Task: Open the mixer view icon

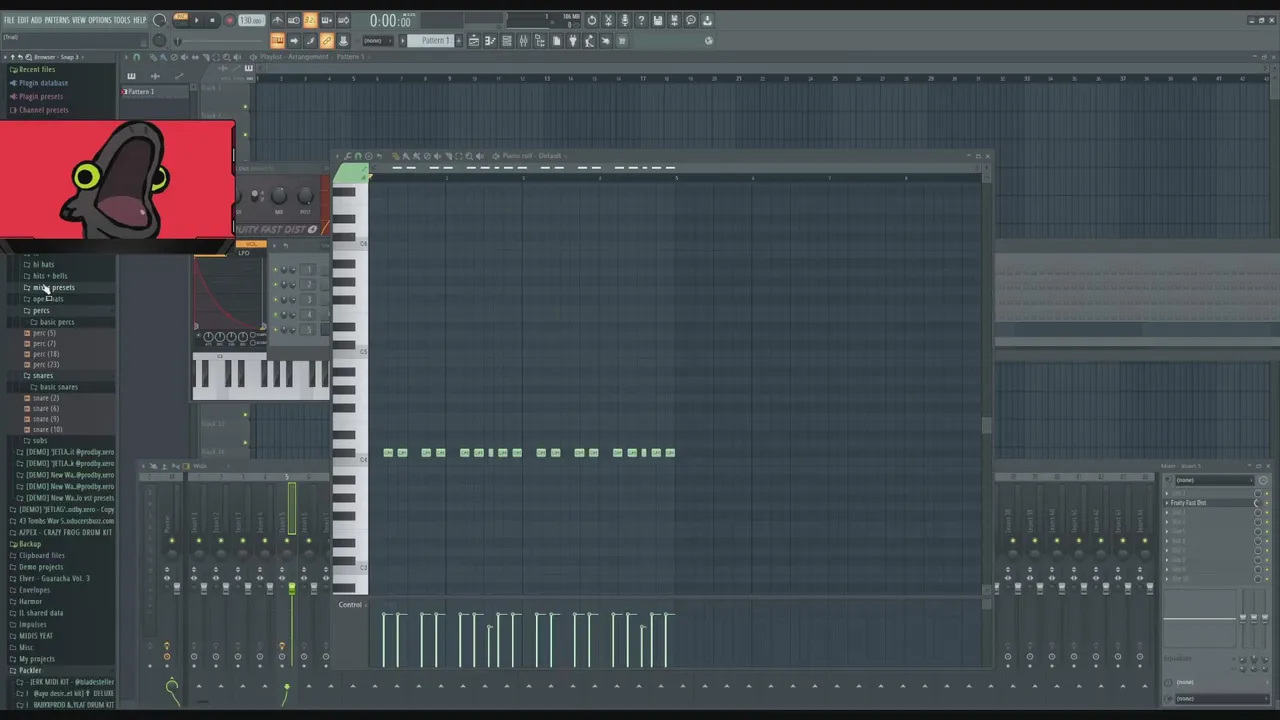Action: point(523,40)
